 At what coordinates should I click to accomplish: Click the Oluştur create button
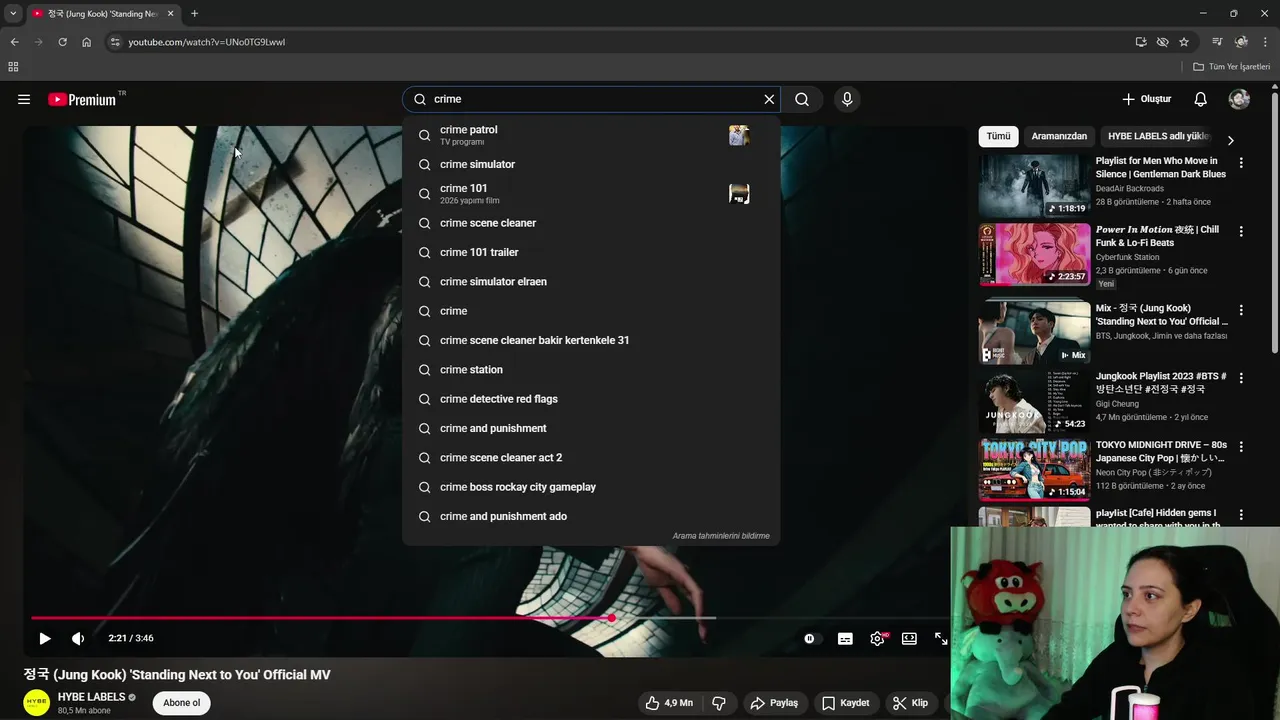tap(1147, 99)
